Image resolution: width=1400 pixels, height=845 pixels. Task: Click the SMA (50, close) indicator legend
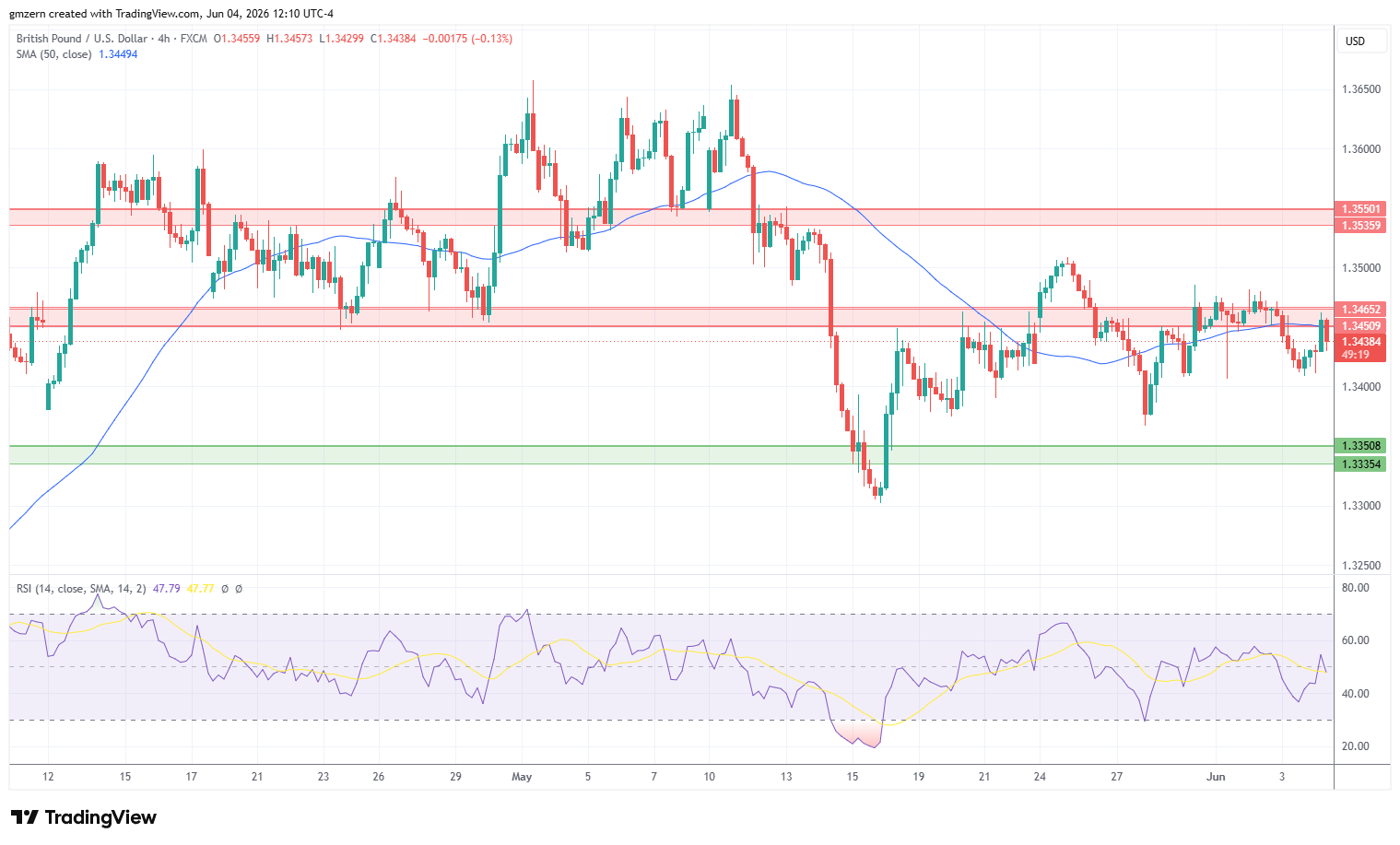click(x=54, y=54)
